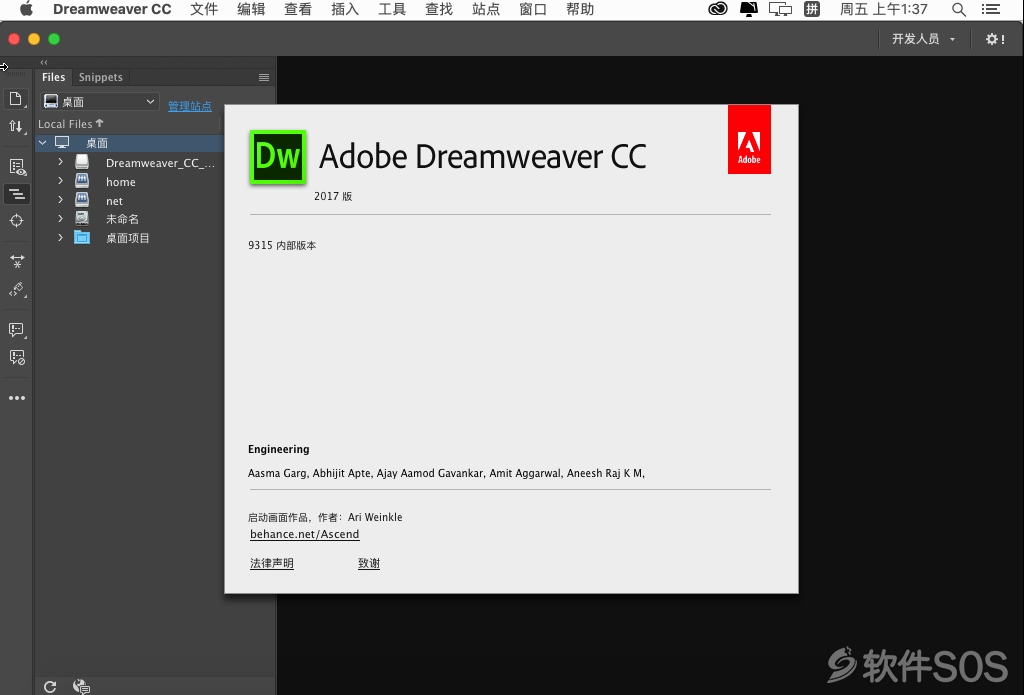Click the display mirroring menu bar icon
Image resolution: width=1024 pixels, height=695 pixels.
click(x=780, y=9)
